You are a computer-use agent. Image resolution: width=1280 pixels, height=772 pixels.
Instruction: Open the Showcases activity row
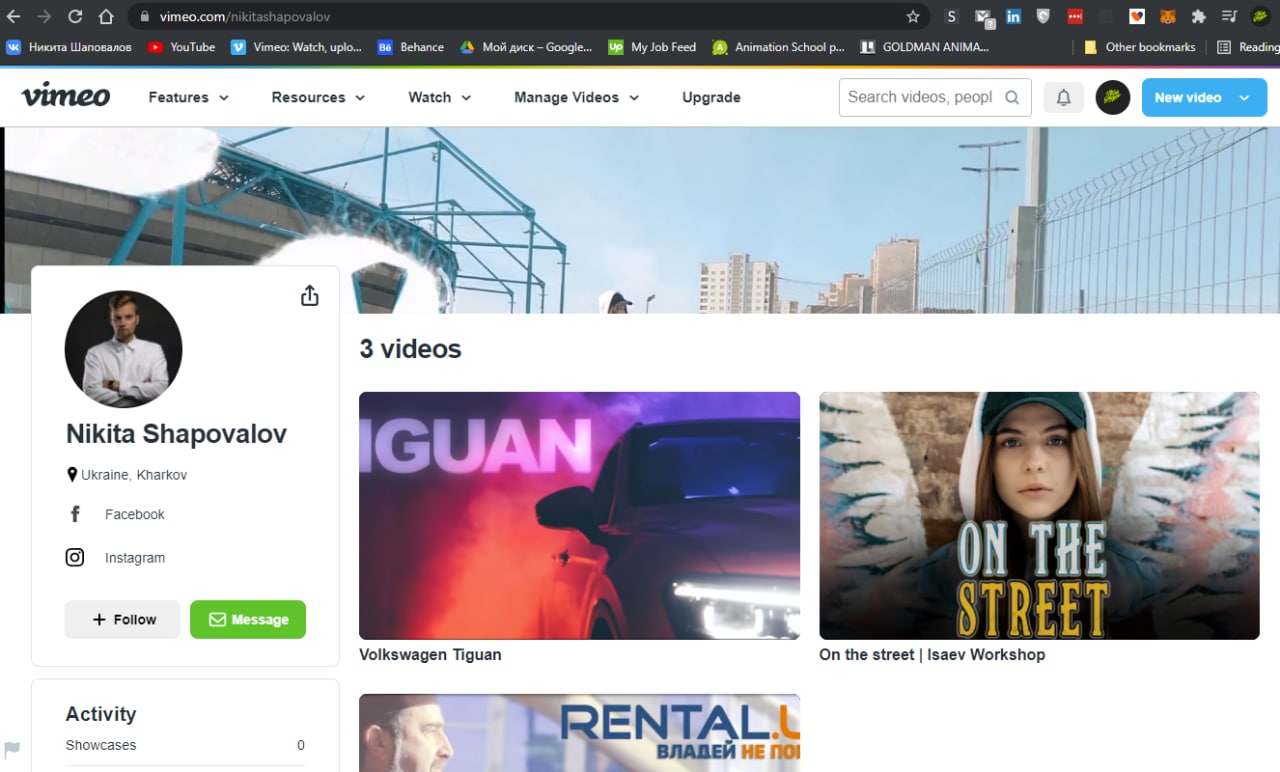click(185, 745)
